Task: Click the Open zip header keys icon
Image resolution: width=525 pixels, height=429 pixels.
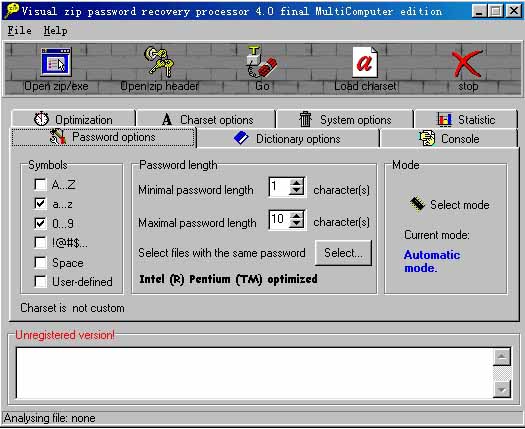Action: [159, 61]
